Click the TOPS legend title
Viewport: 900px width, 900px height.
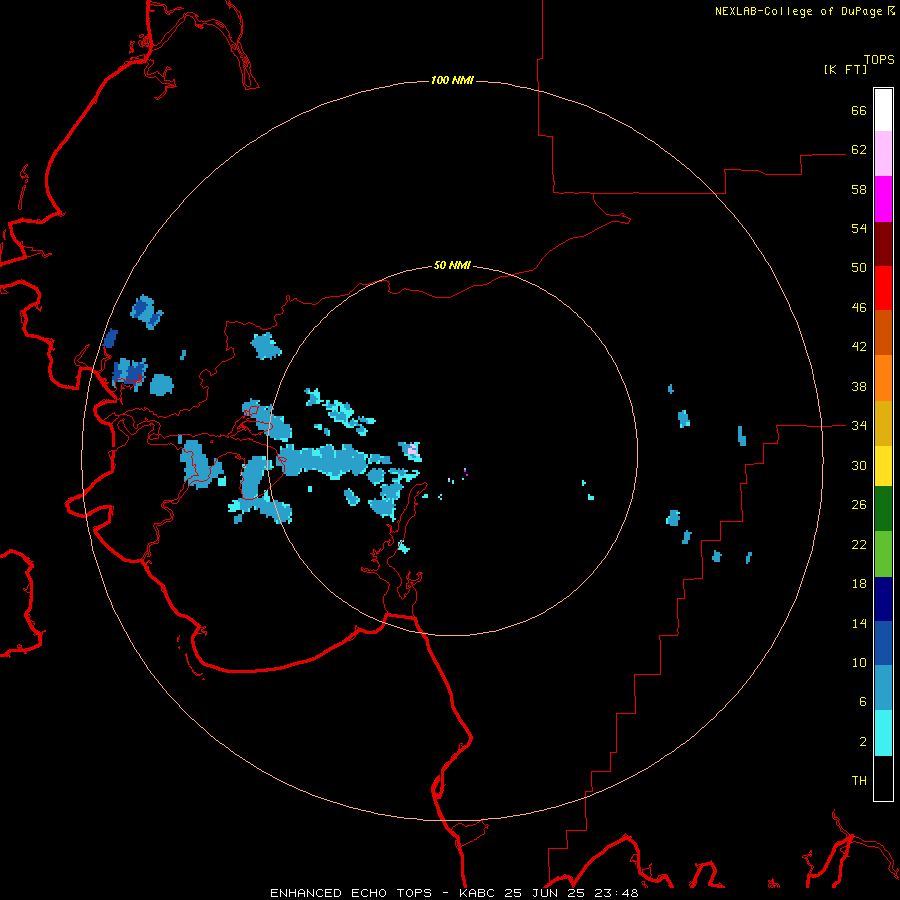(879, 59)
